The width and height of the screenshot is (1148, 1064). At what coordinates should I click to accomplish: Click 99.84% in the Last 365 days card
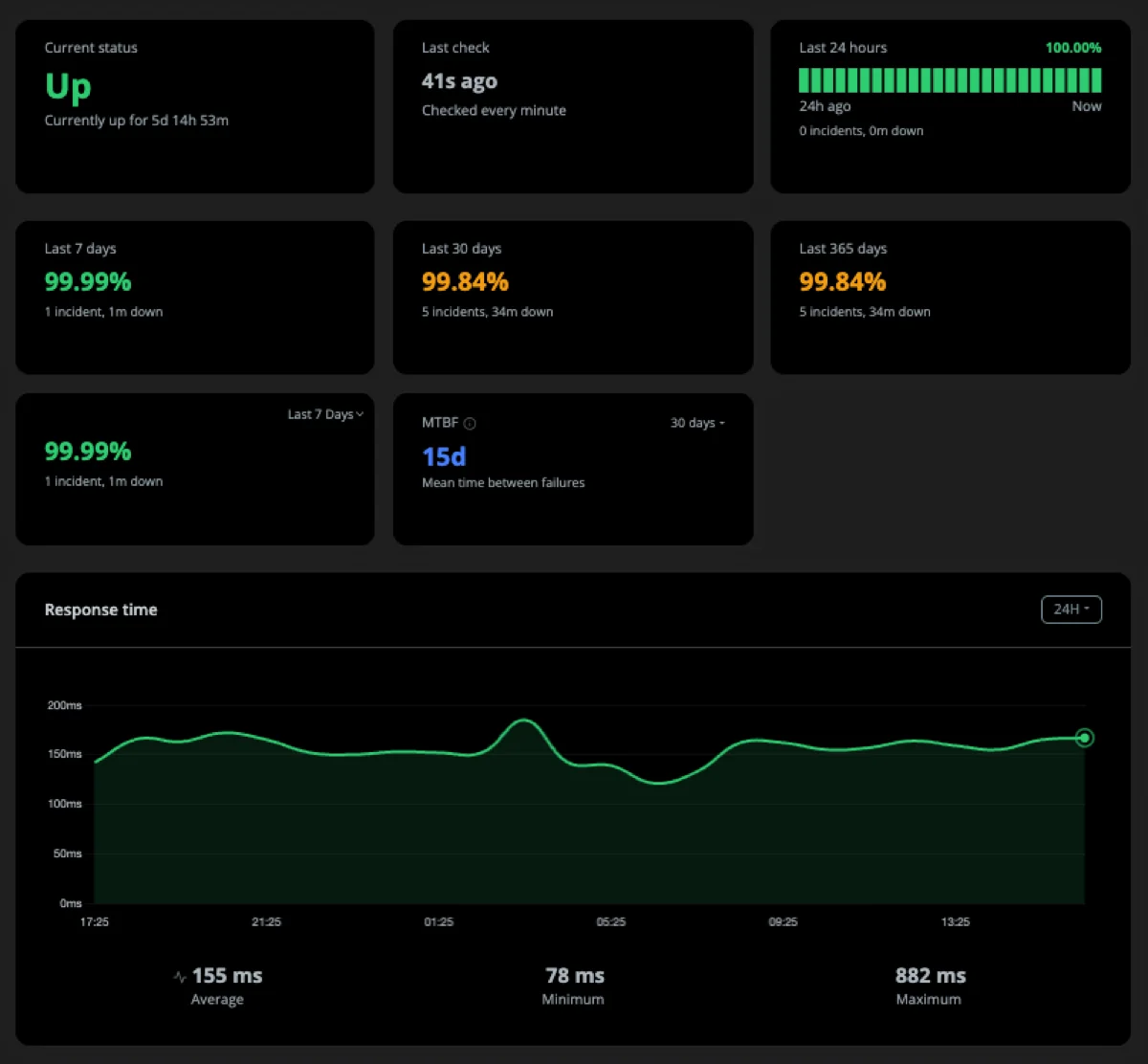(x=843, y=282)
